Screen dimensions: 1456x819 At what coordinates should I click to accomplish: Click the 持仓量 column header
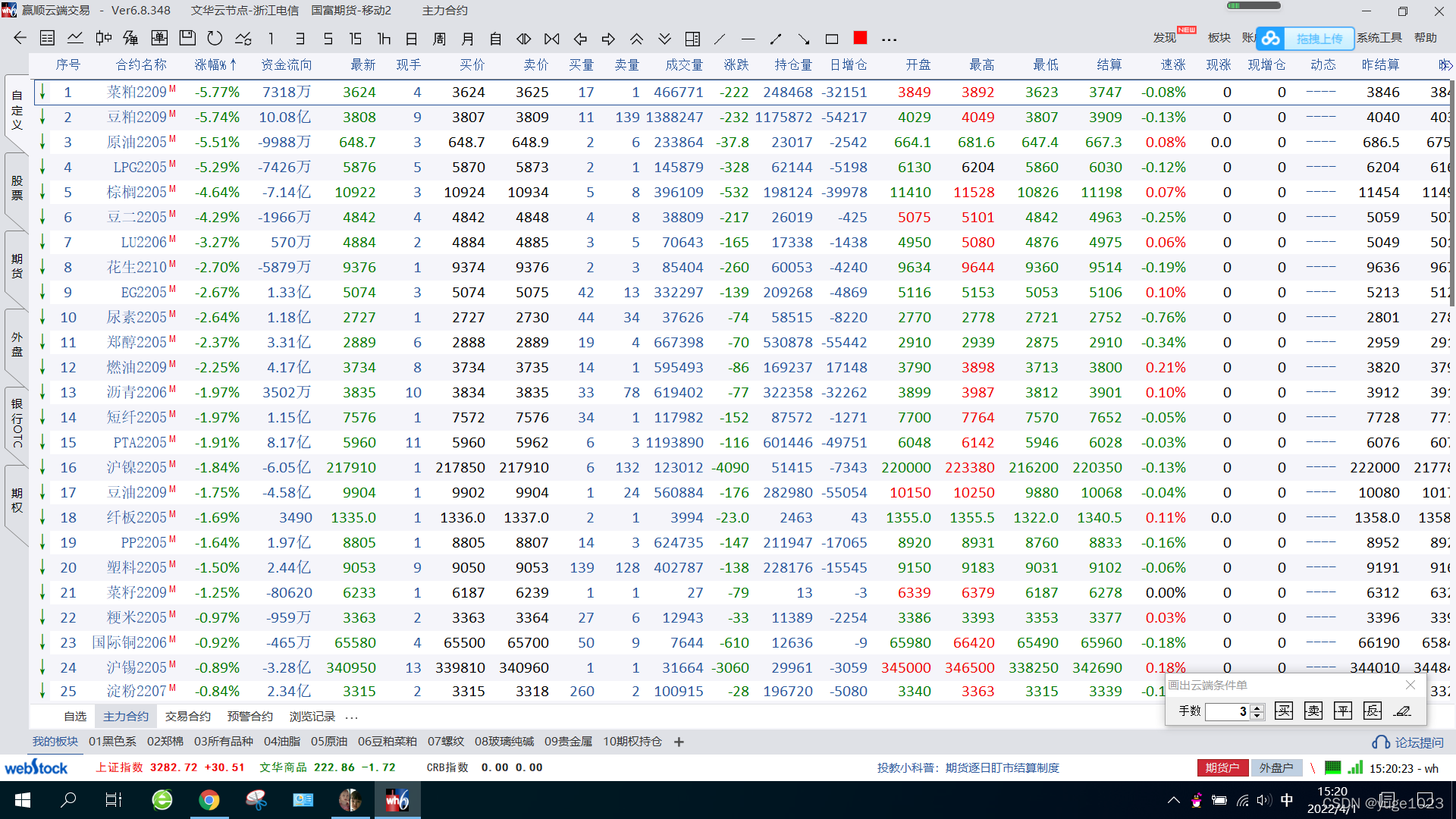click(793, 64)
